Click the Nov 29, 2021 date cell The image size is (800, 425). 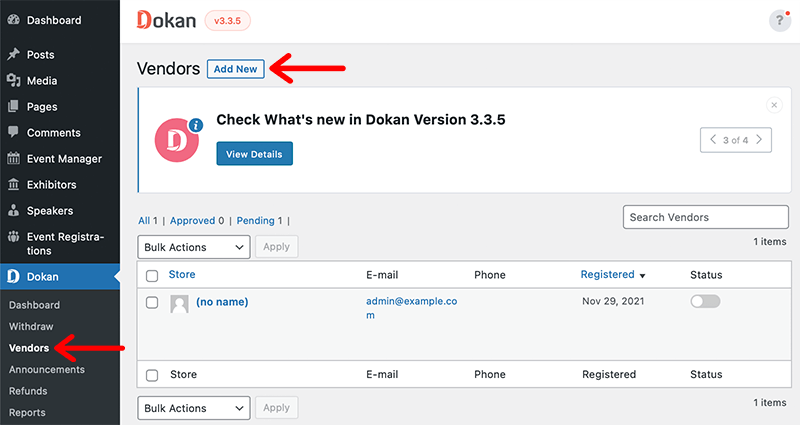tap(613, 301)
